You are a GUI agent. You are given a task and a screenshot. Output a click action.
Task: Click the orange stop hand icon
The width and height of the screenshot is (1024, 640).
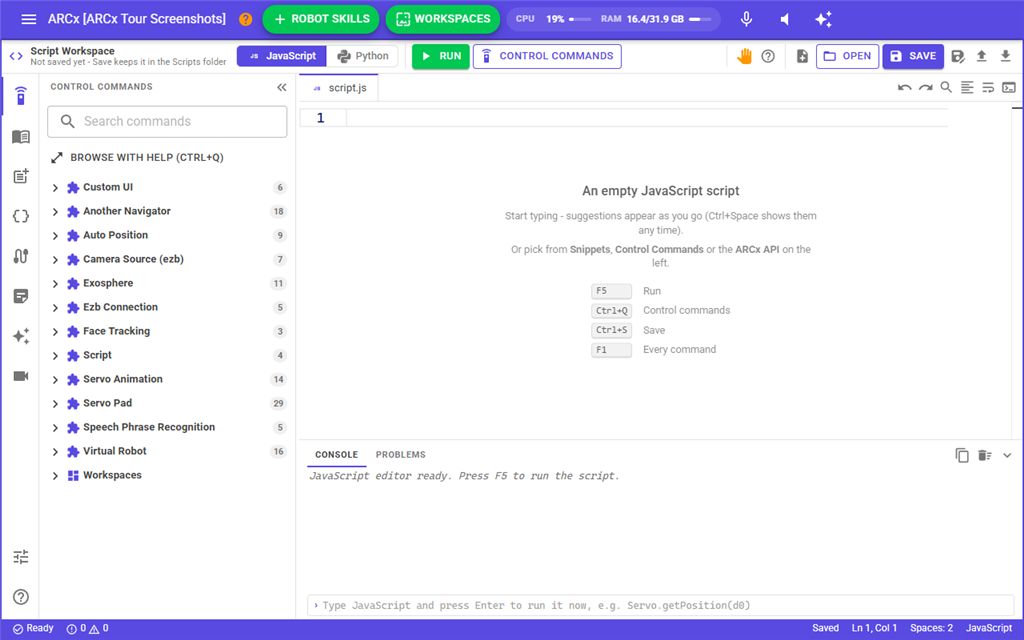coord(744,56)
